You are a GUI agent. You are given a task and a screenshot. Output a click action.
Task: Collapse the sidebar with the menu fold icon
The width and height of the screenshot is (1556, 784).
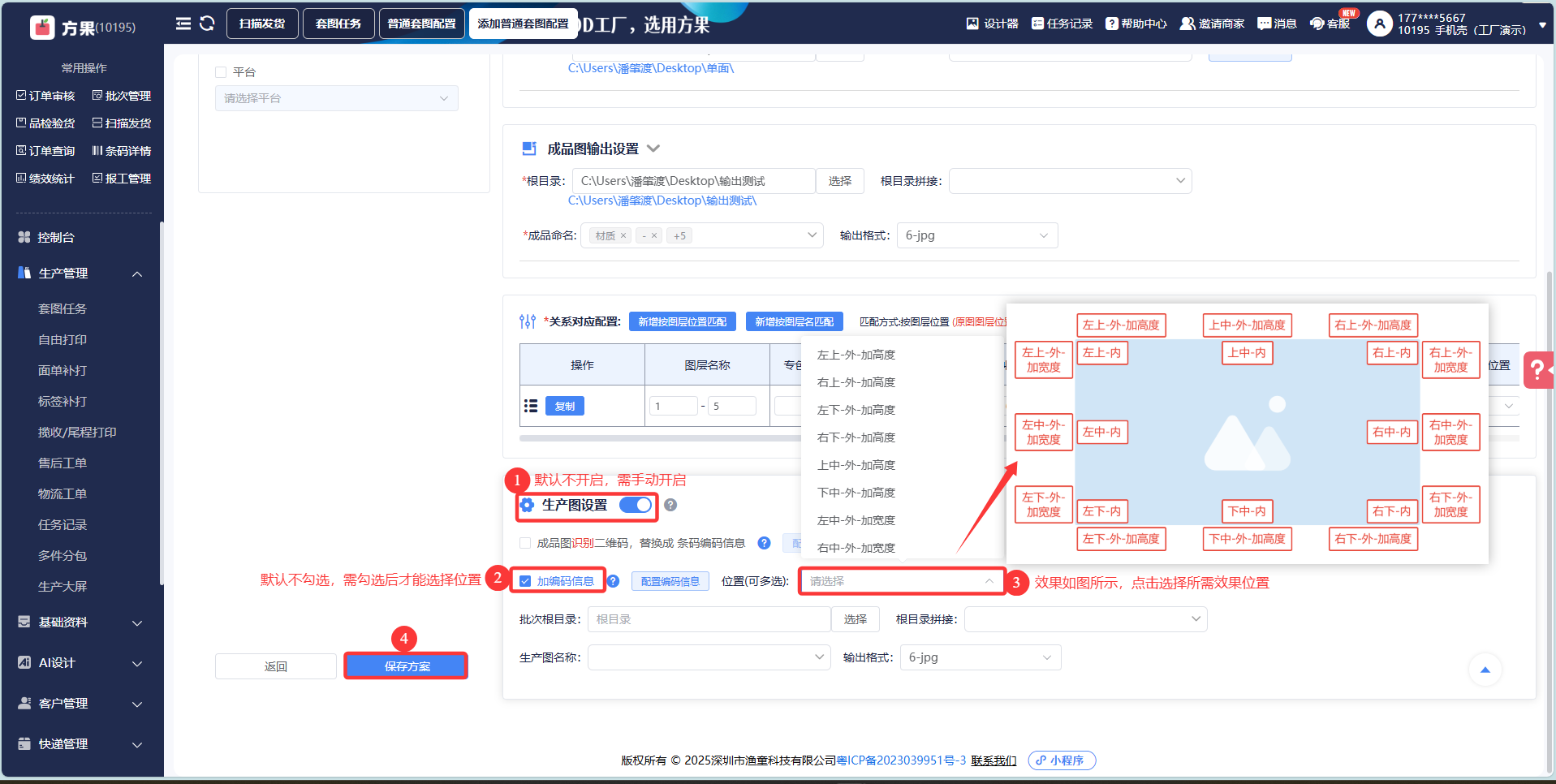183,24
